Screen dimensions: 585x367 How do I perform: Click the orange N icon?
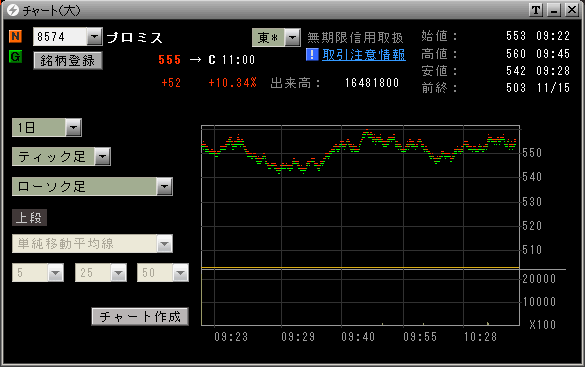click(15, 37)
